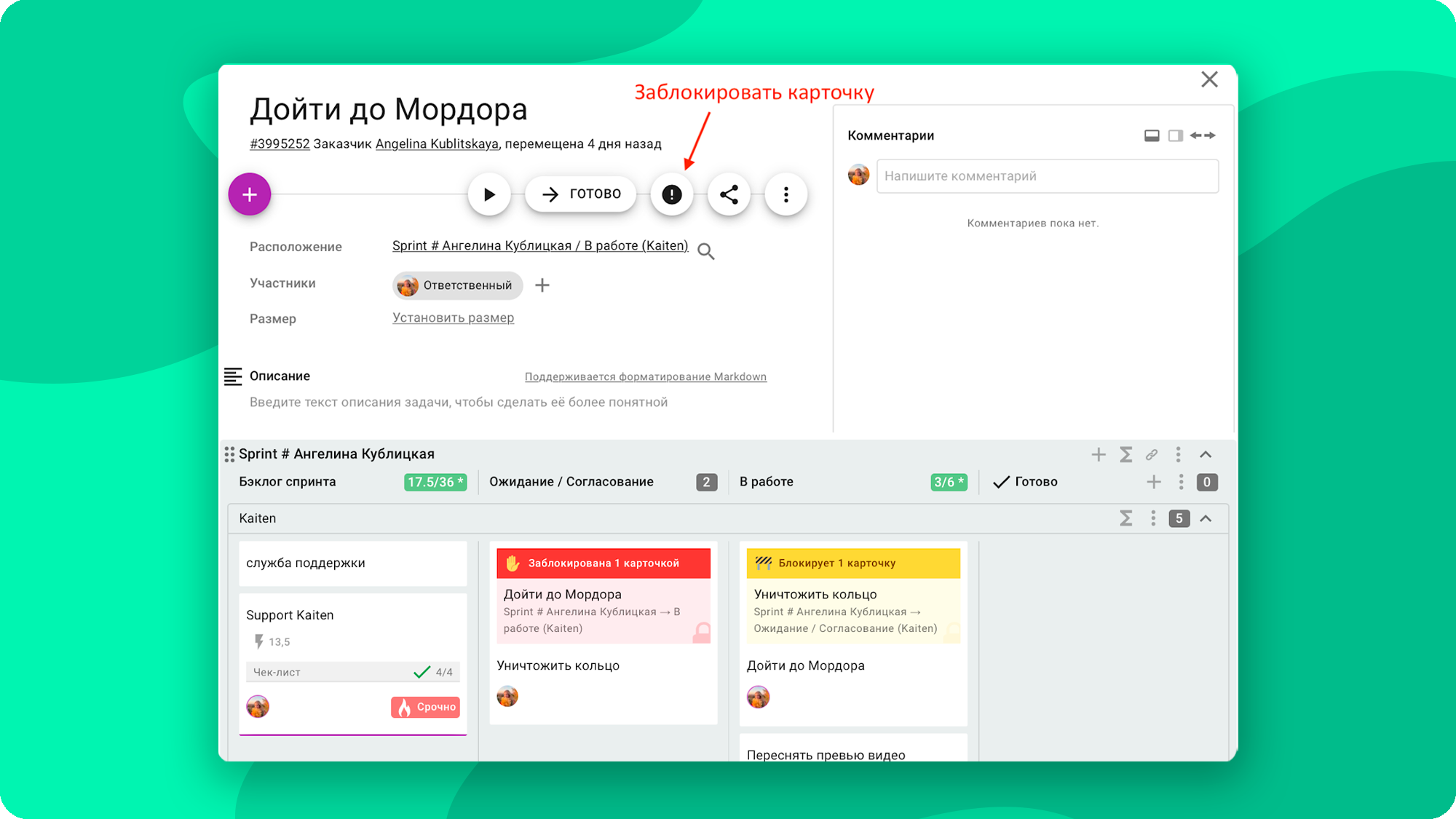Click the comment author avatar
The width and height of the screenshot is (1456, 819).
tap(859, 175)
